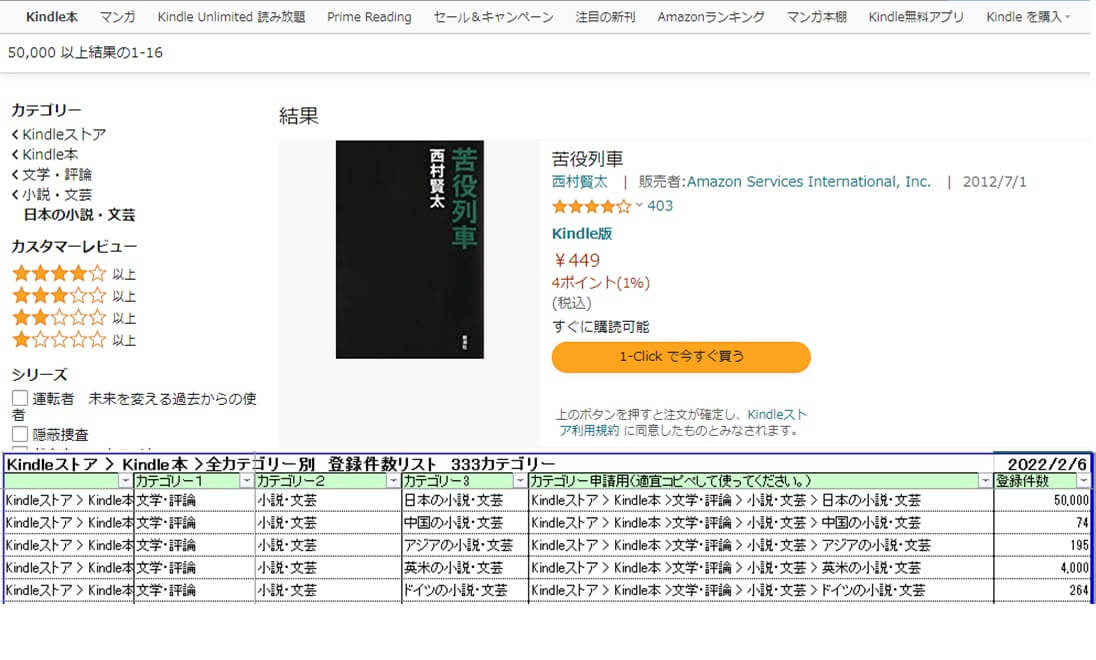The height and width of the screenshot is (660, 1096).
Task: Check the 運転者 series checkbox
Action: coord(20,399)
